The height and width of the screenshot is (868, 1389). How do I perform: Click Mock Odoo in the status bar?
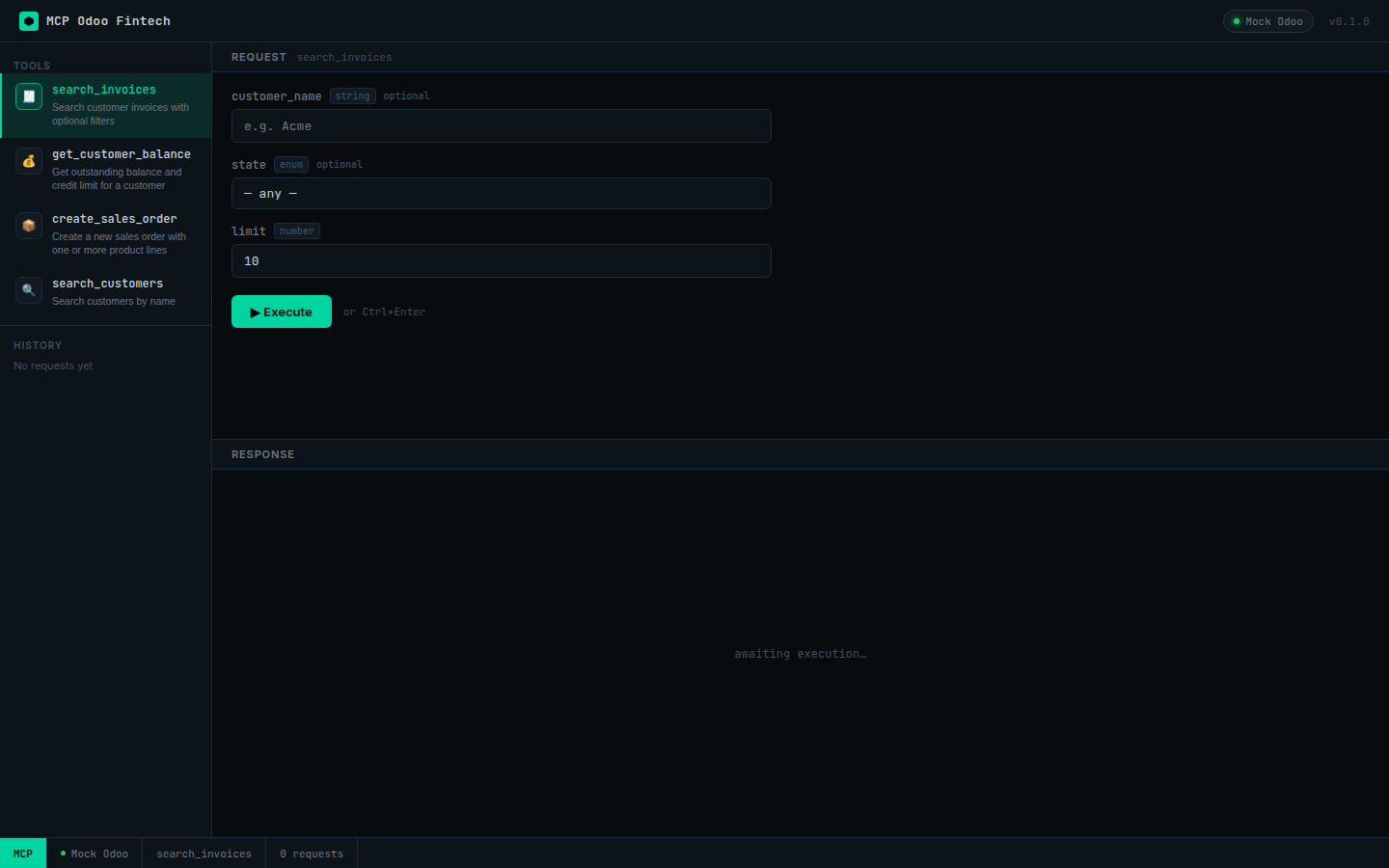click(95, 854)
